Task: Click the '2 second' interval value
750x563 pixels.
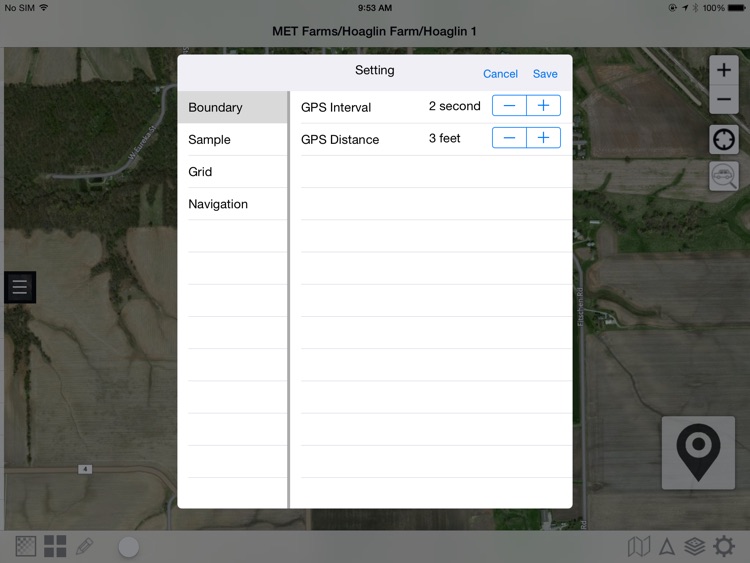Action: 454,106
